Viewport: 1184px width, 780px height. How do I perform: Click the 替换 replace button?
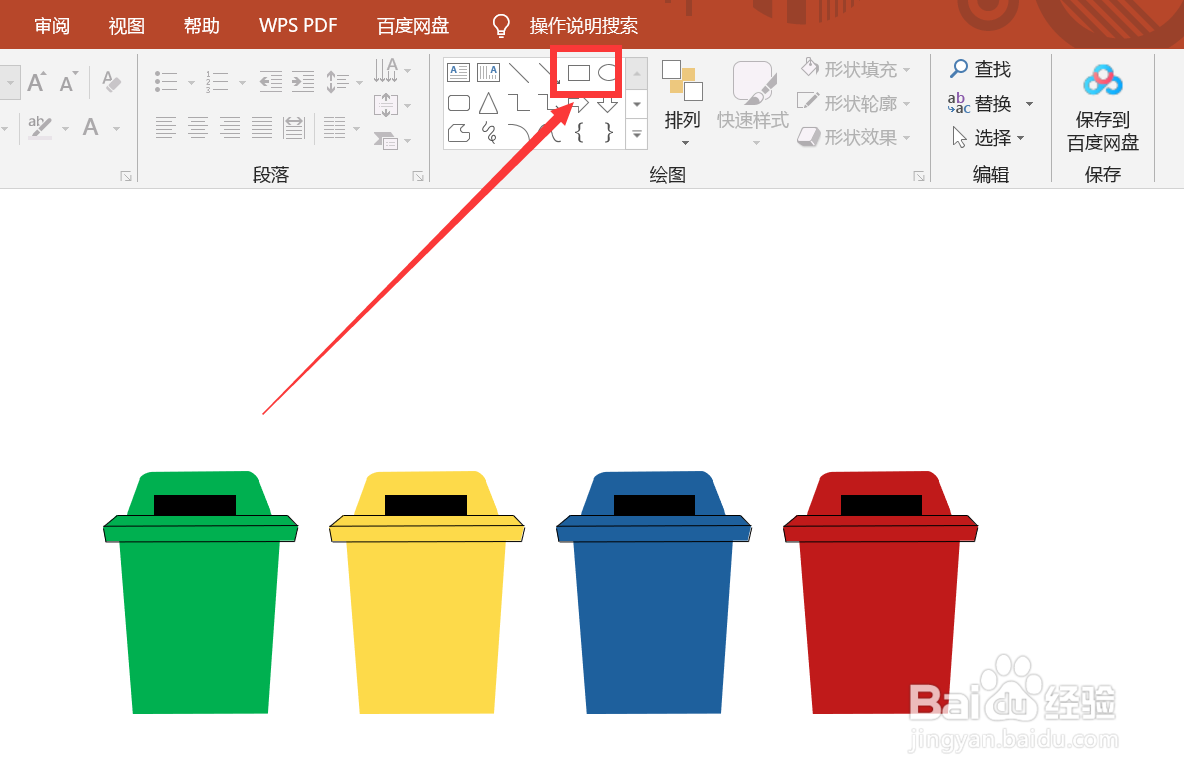tap(990, 103)
